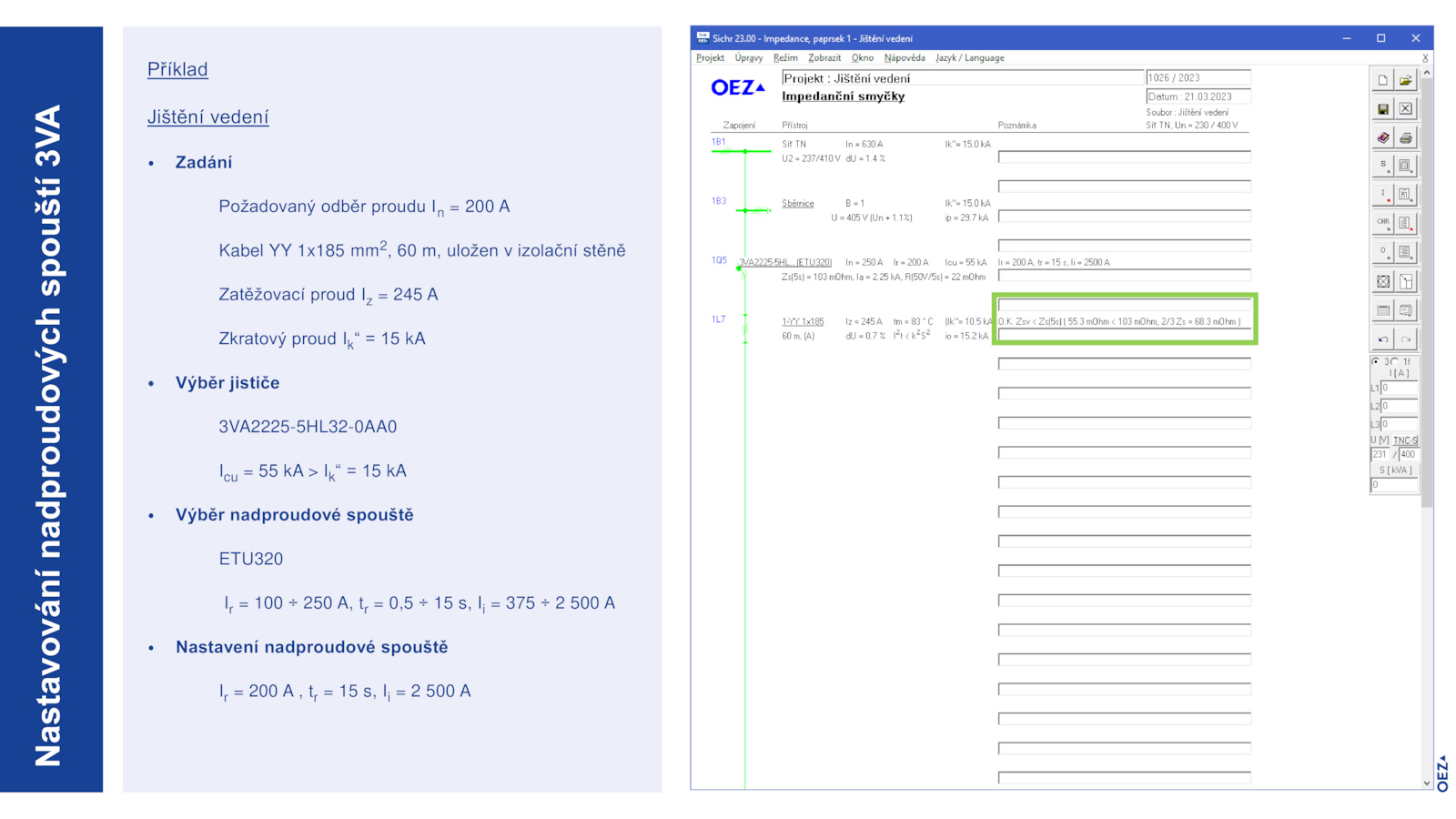Click the crossed-circle square toolbar icon
1456x819 pixels.
pos(1382,281)
